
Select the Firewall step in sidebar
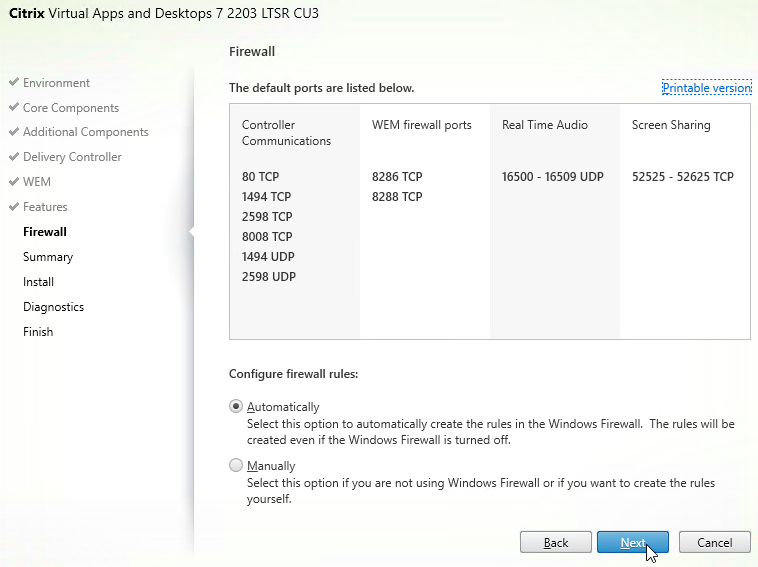45,232
